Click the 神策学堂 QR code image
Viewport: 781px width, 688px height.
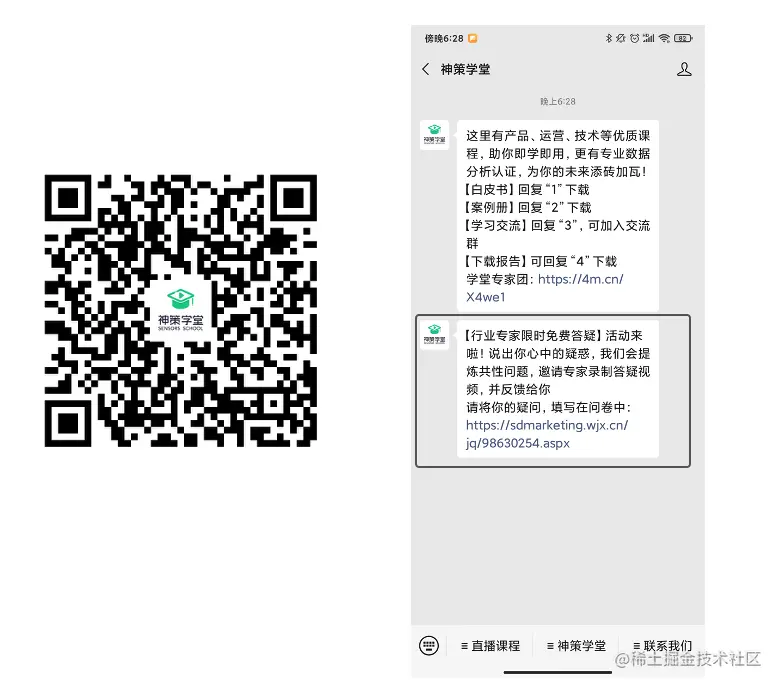181,310
